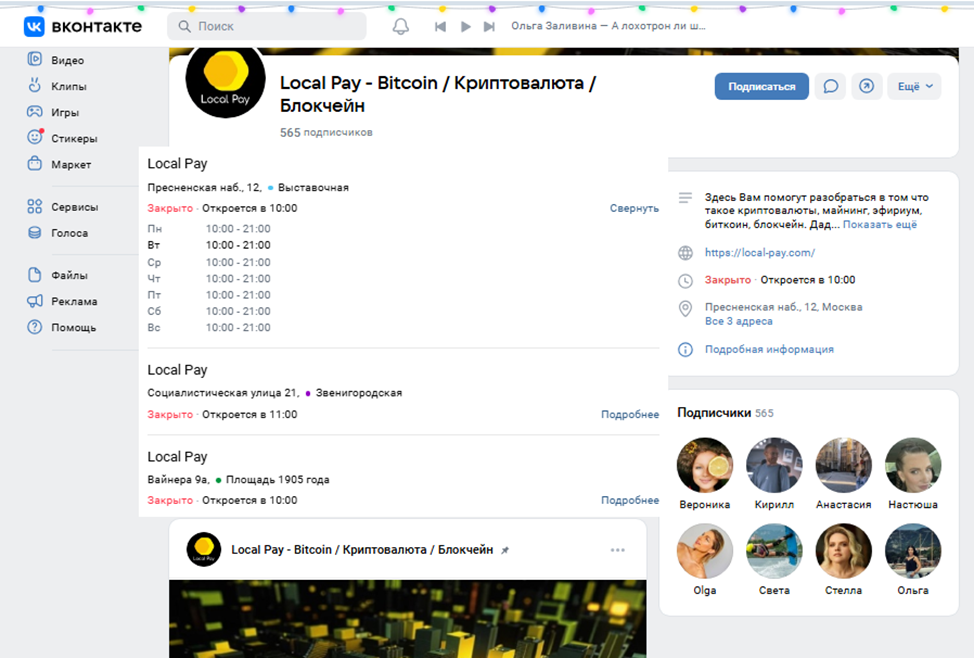Subscribe with the Подписаться button
This screenshot has height=658, width=974.
point(762,86)
